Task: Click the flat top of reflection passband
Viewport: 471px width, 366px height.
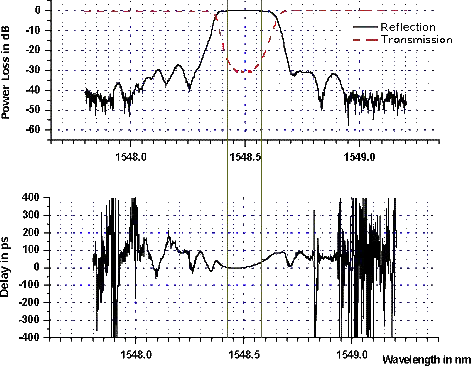Action: point(243,11)
